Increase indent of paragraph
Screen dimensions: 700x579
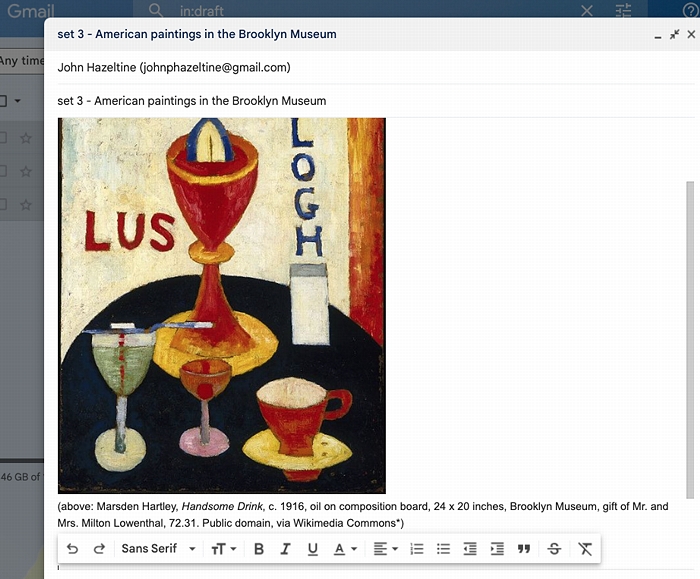coord(497,549)
